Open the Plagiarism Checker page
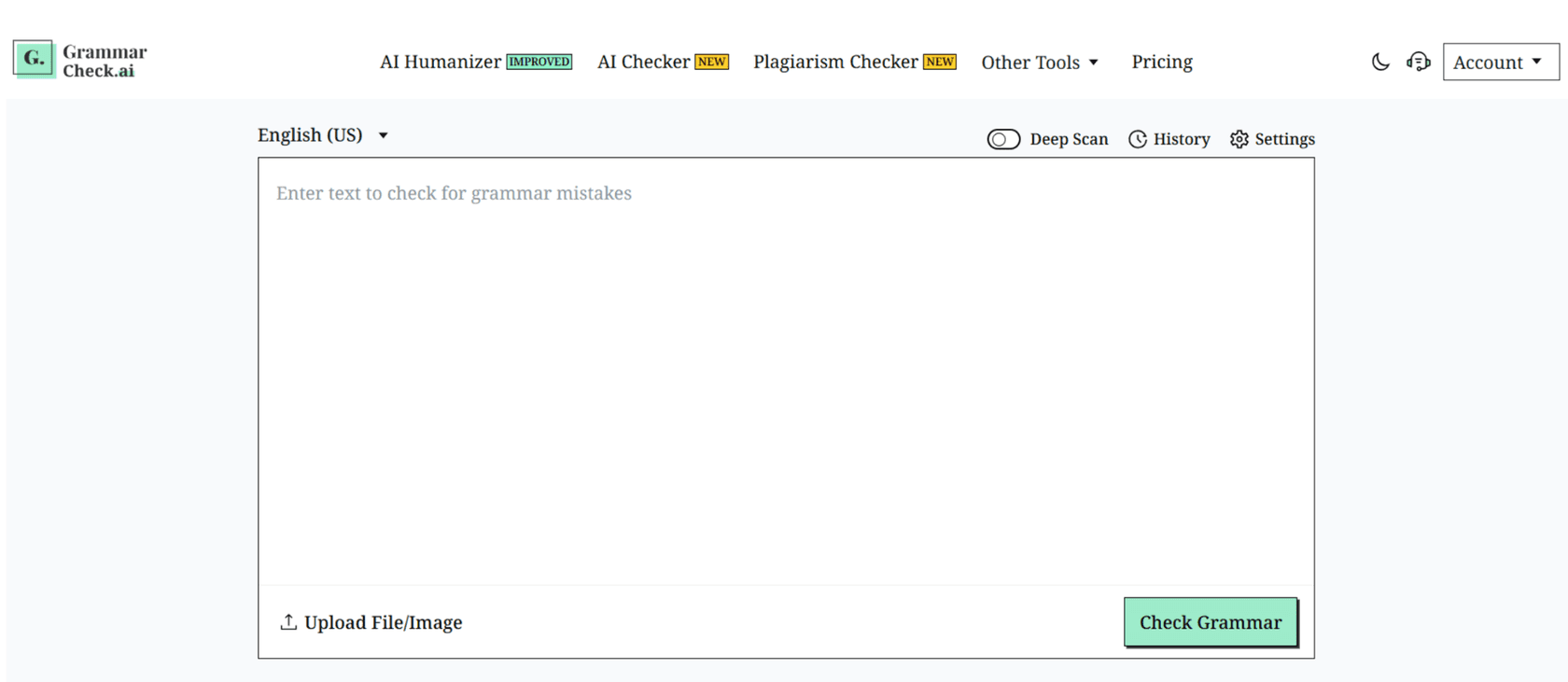The width and height of the screenshot is (1568, 682). click(x=835, y=62)
